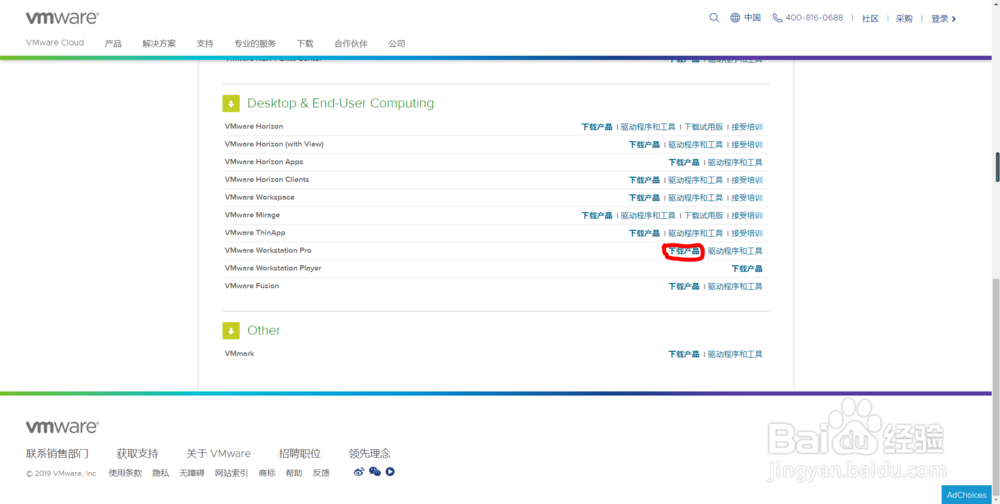Click 接受培训 for VMware Horizon row

point(747,127)
